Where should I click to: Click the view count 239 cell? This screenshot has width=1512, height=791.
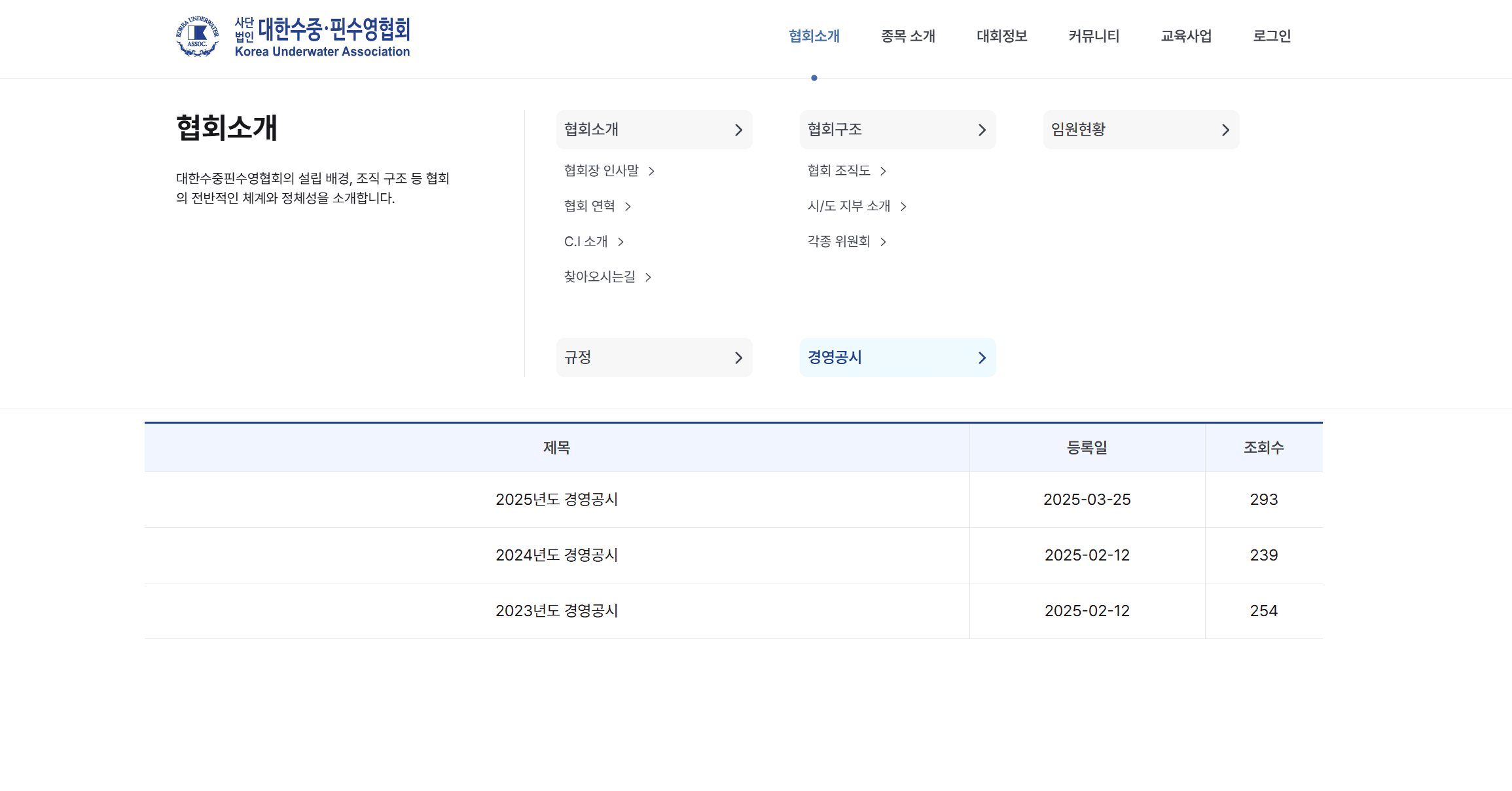[1263, 555]
